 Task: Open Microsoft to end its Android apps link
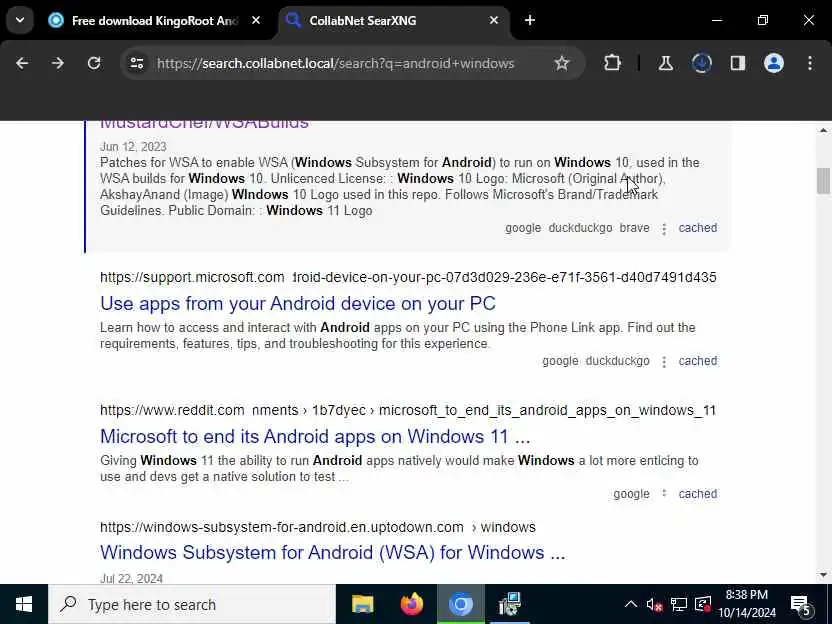(x=315, y=436)
